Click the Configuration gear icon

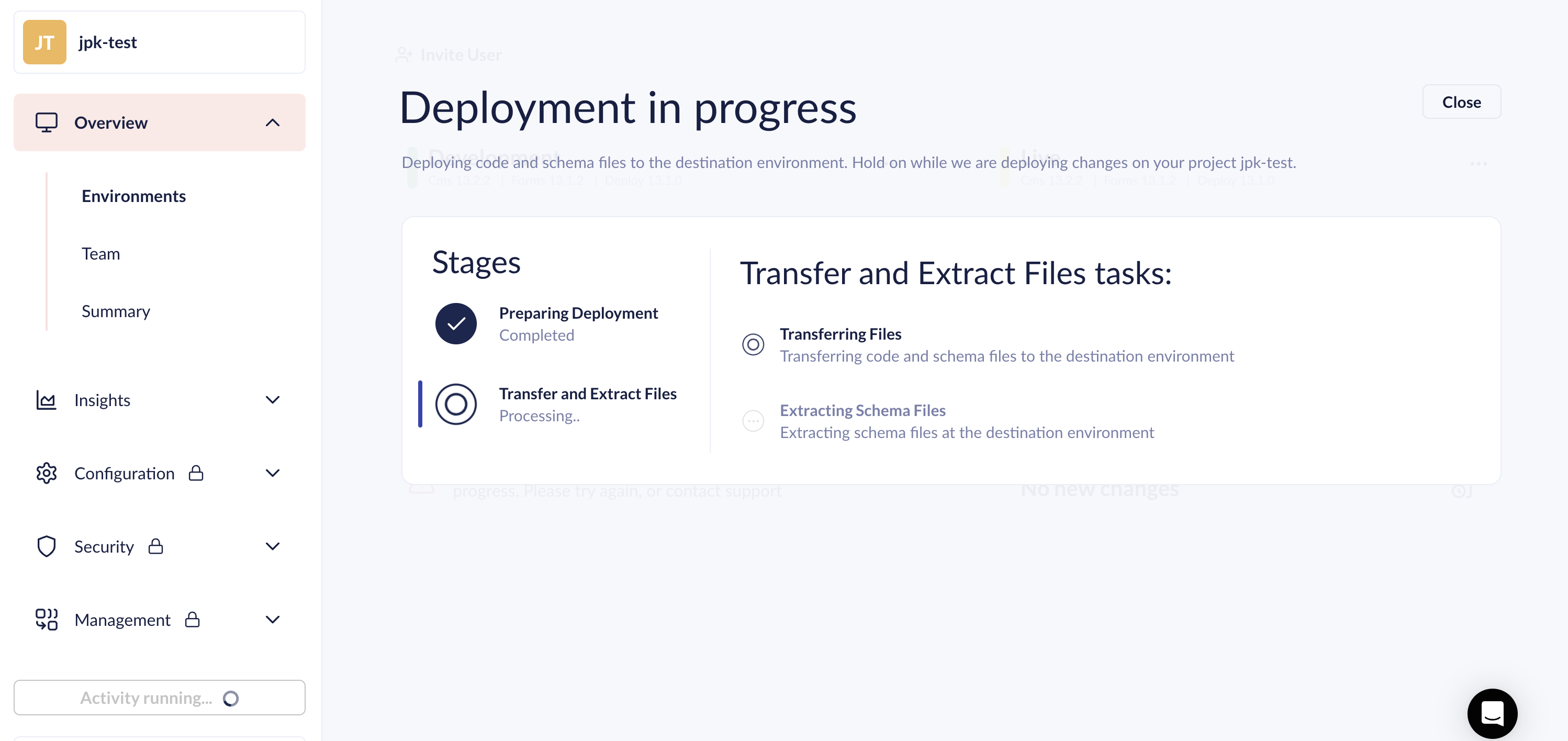(x=46, y=473)
